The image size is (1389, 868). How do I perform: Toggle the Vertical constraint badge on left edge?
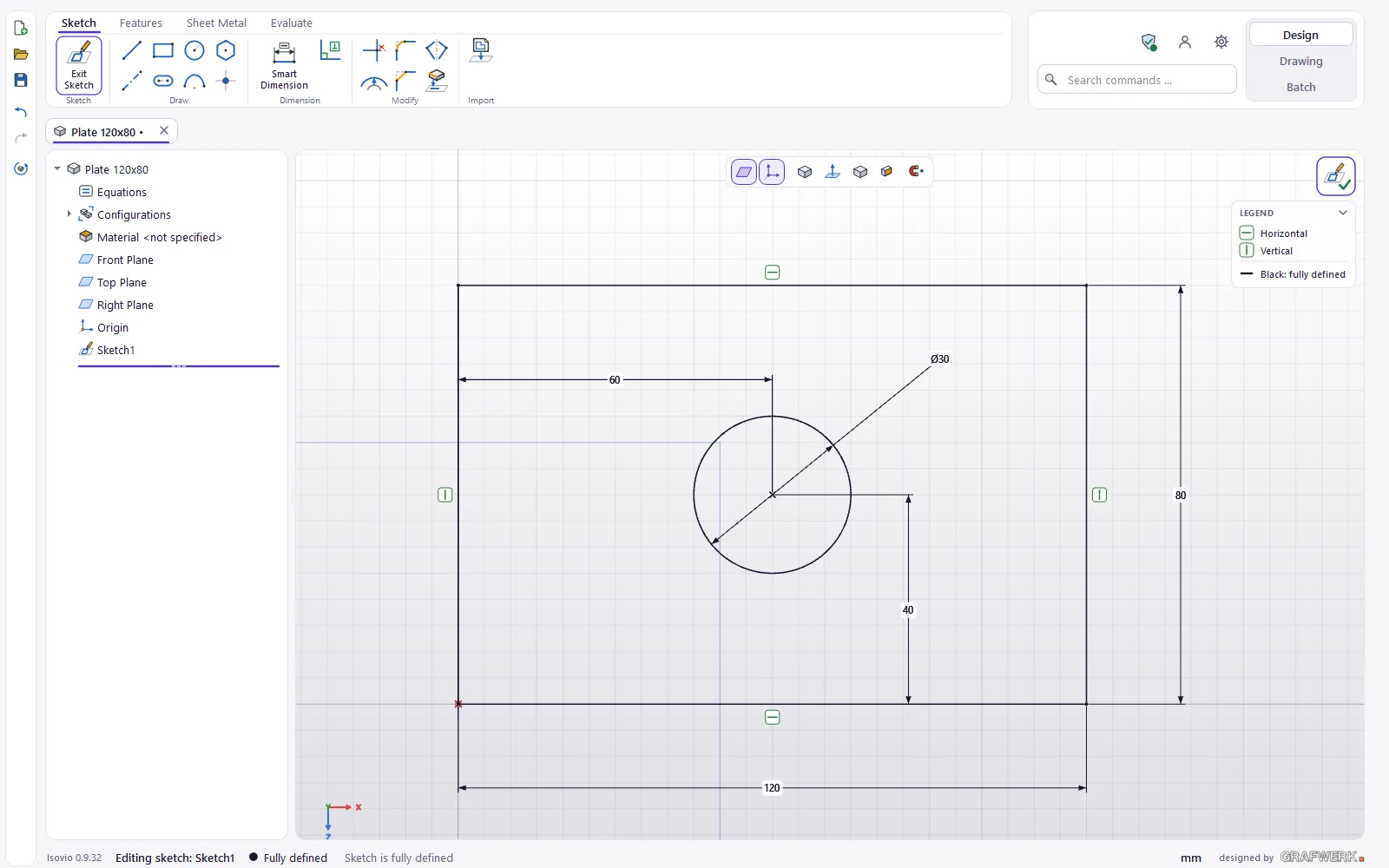[x=445, y=495]
